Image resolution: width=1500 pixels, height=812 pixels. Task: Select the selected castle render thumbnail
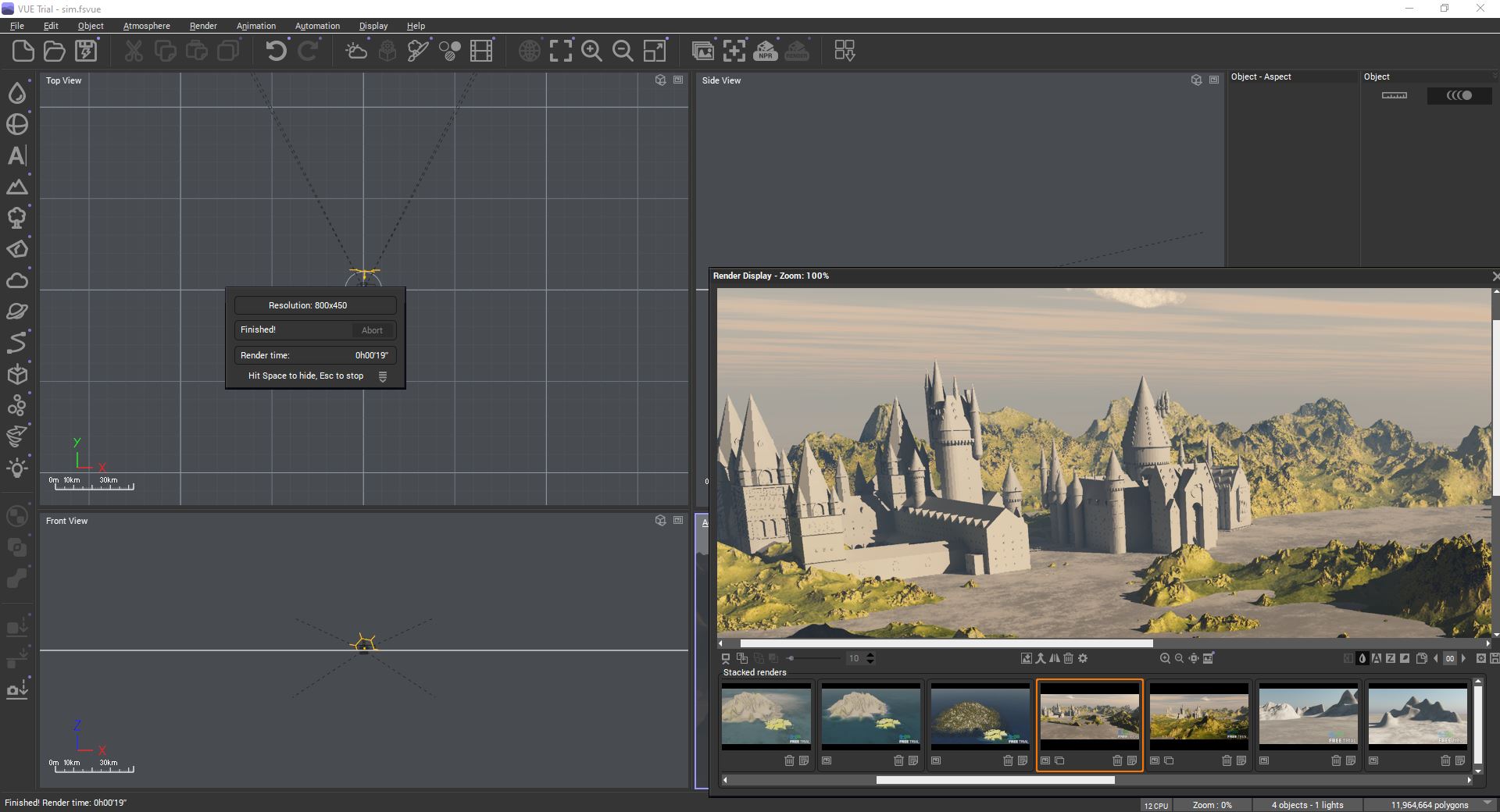click(1090, 716)
